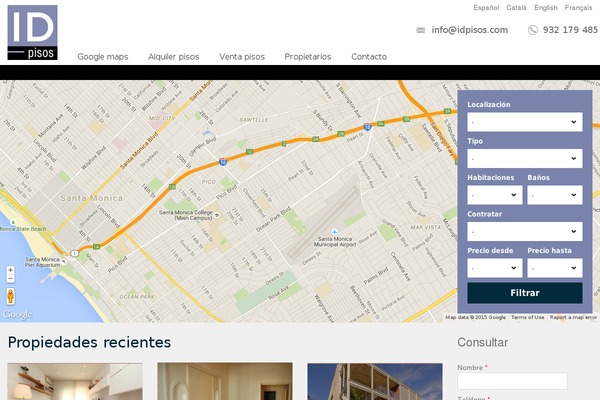Image resolution: width=600 pixels, height=400 pixels.
Task: Open third property thumbnail of building
Action: [x=375, y=382]
